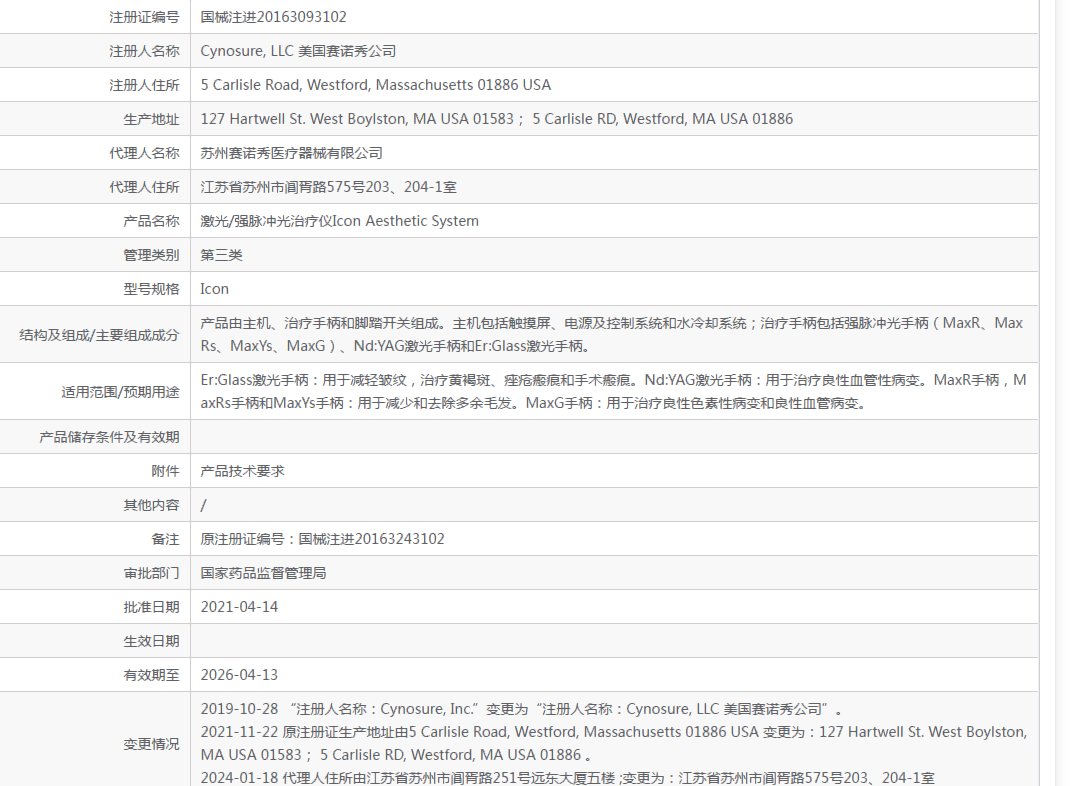Click the 附件 label
The image size is (1070, 786).
(x=165, y=471)
